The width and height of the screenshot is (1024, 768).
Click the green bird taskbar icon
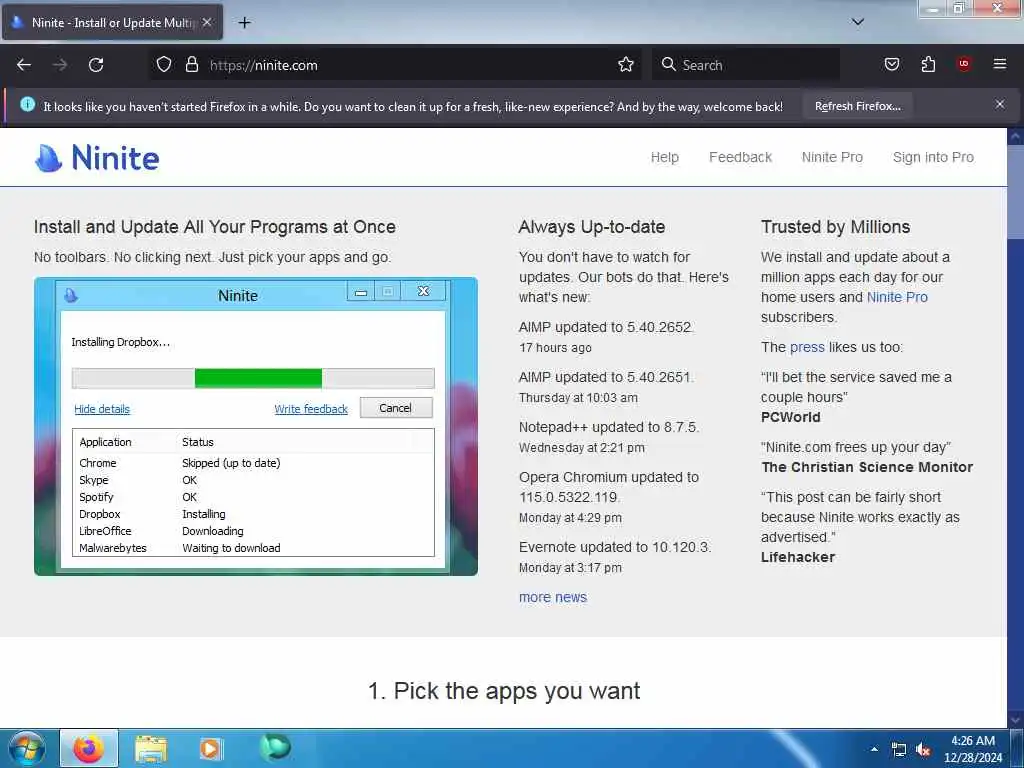(275, 748)
